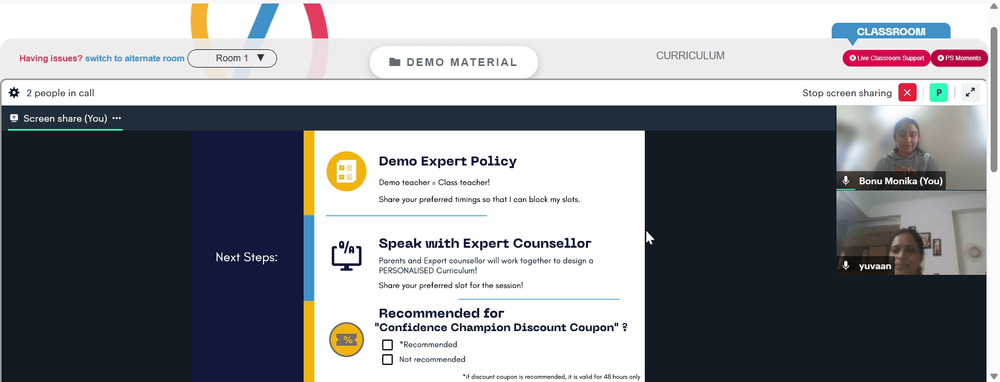Image resolution: width=1000 pixels, height=382 pixels.
Task: Click the screen share presenter icon
Action: point(14,119)
